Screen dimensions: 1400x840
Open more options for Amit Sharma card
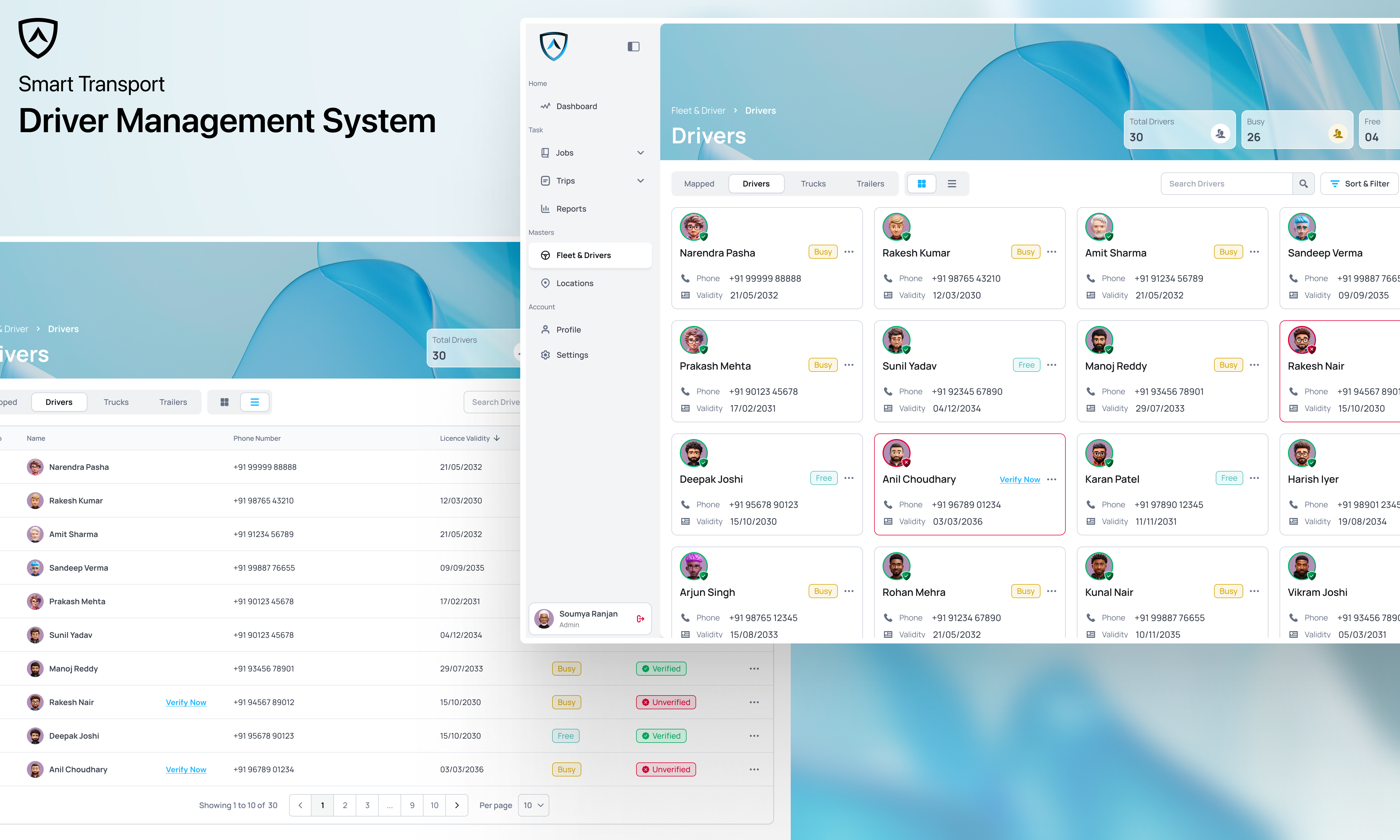pyautogui.click(x=1254, y=252)
